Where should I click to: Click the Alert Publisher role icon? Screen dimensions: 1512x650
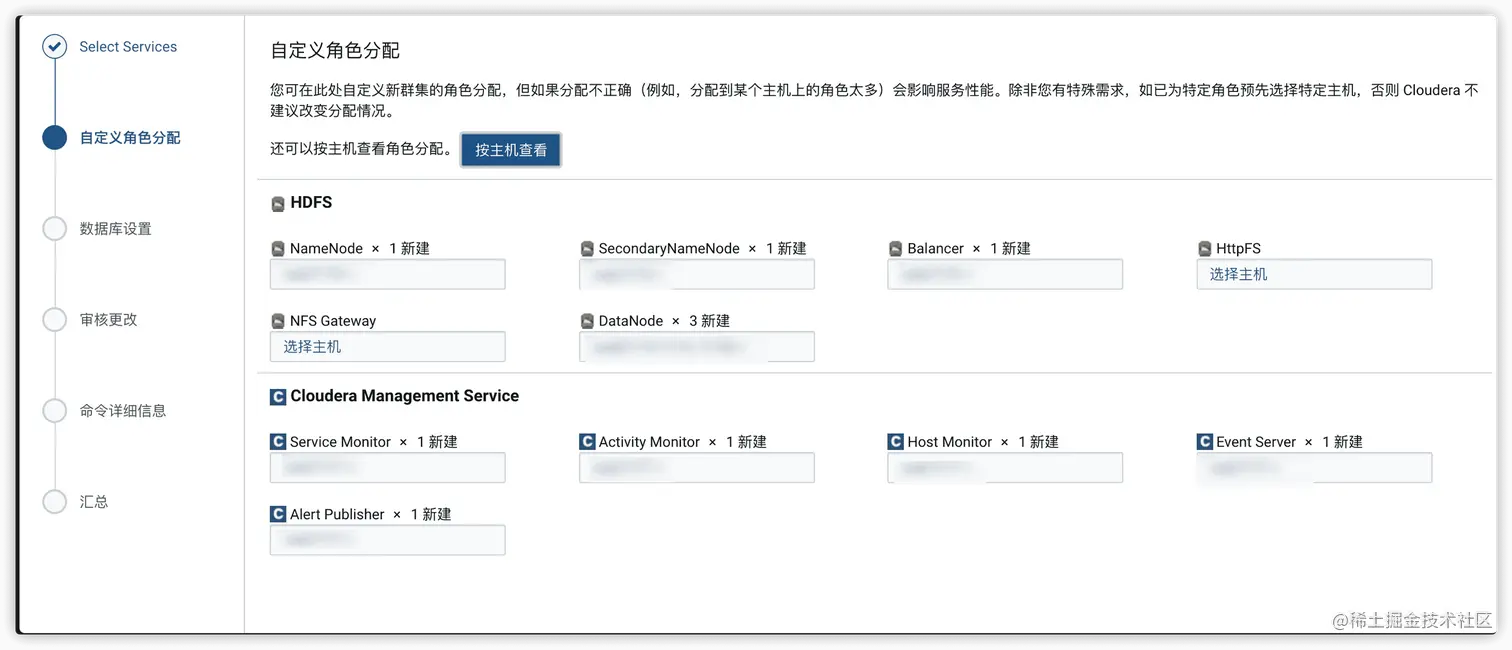click(x=278, y=515)
